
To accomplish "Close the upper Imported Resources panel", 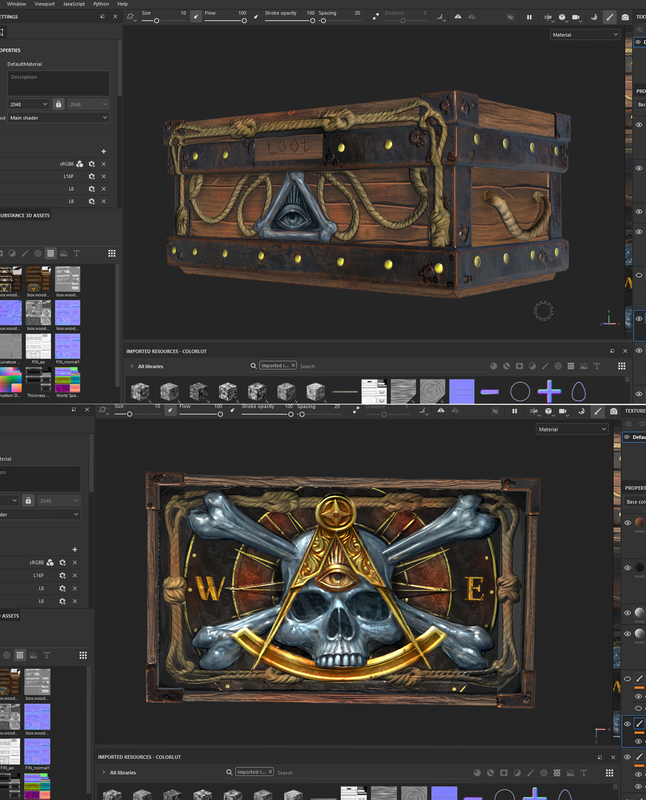I will pyautogui.click(x=625, y=351).
